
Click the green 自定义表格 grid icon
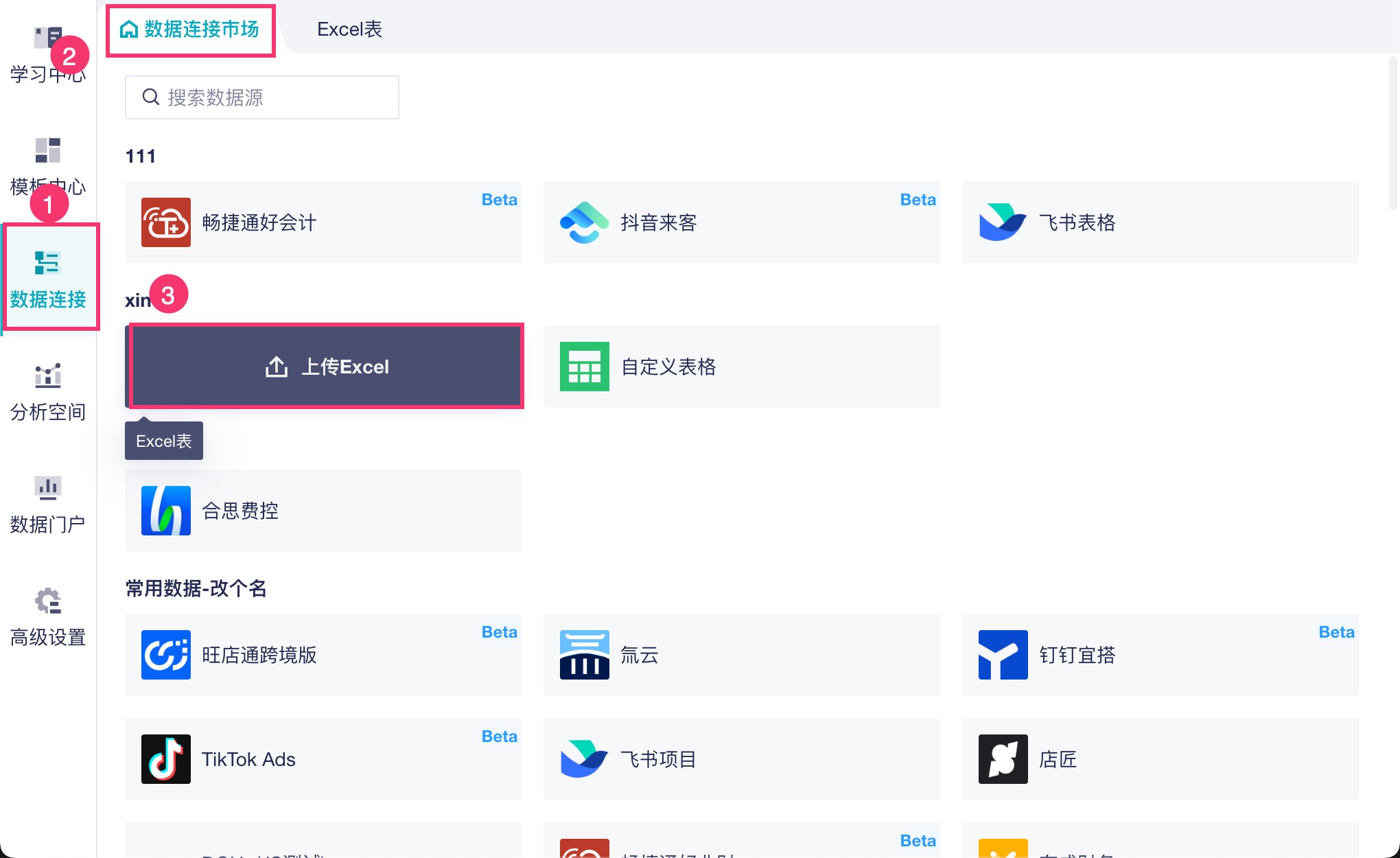(x=585, y=367)
